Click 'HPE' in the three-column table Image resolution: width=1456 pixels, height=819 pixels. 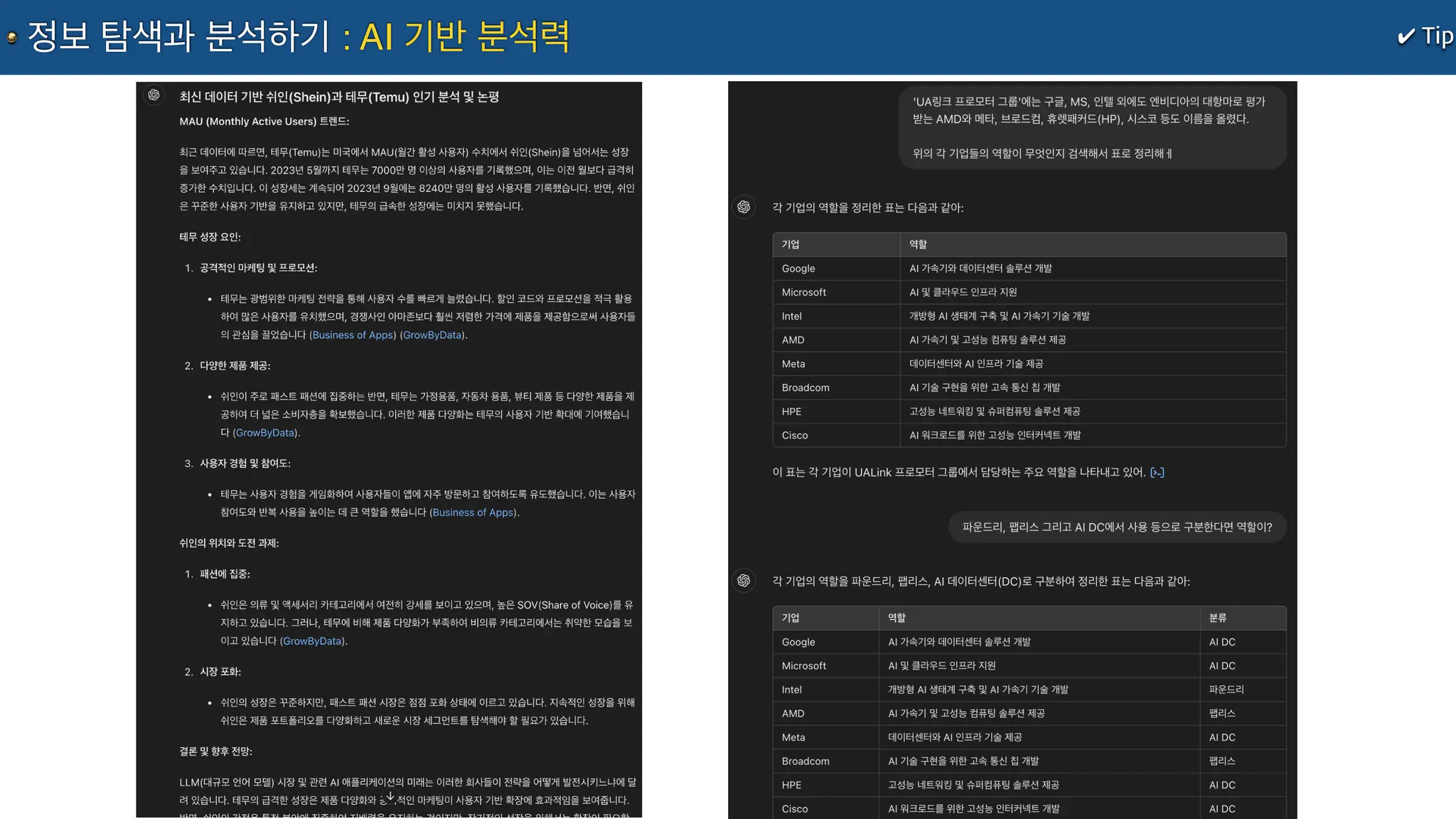coord(791,785)
